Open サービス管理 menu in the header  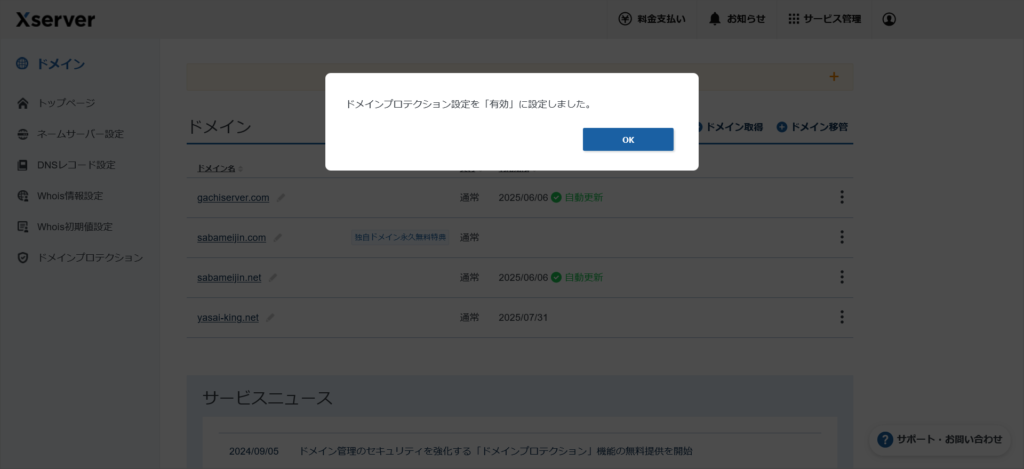click(x=824, y=19)
